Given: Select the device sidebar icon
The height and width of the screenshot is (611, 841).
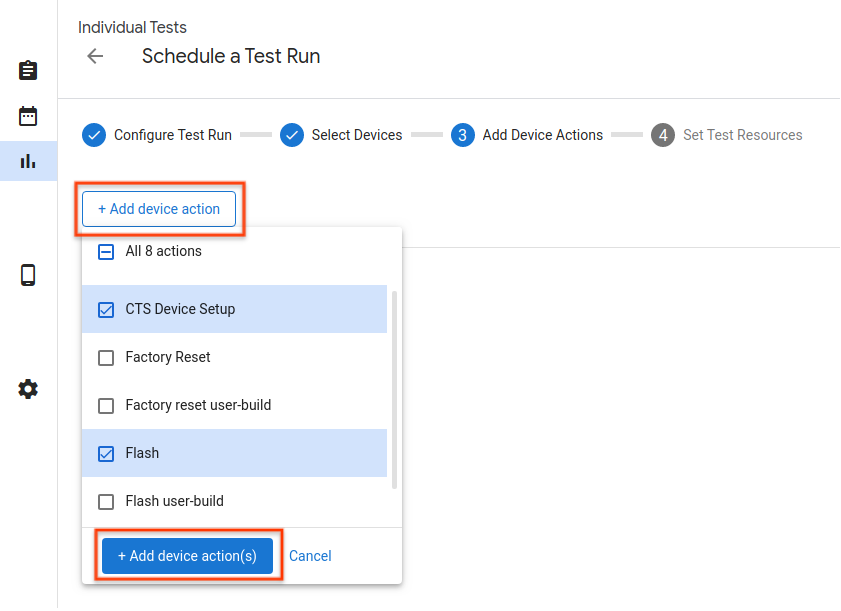Looking at the screenshot, I should click(x=27, y=274).
